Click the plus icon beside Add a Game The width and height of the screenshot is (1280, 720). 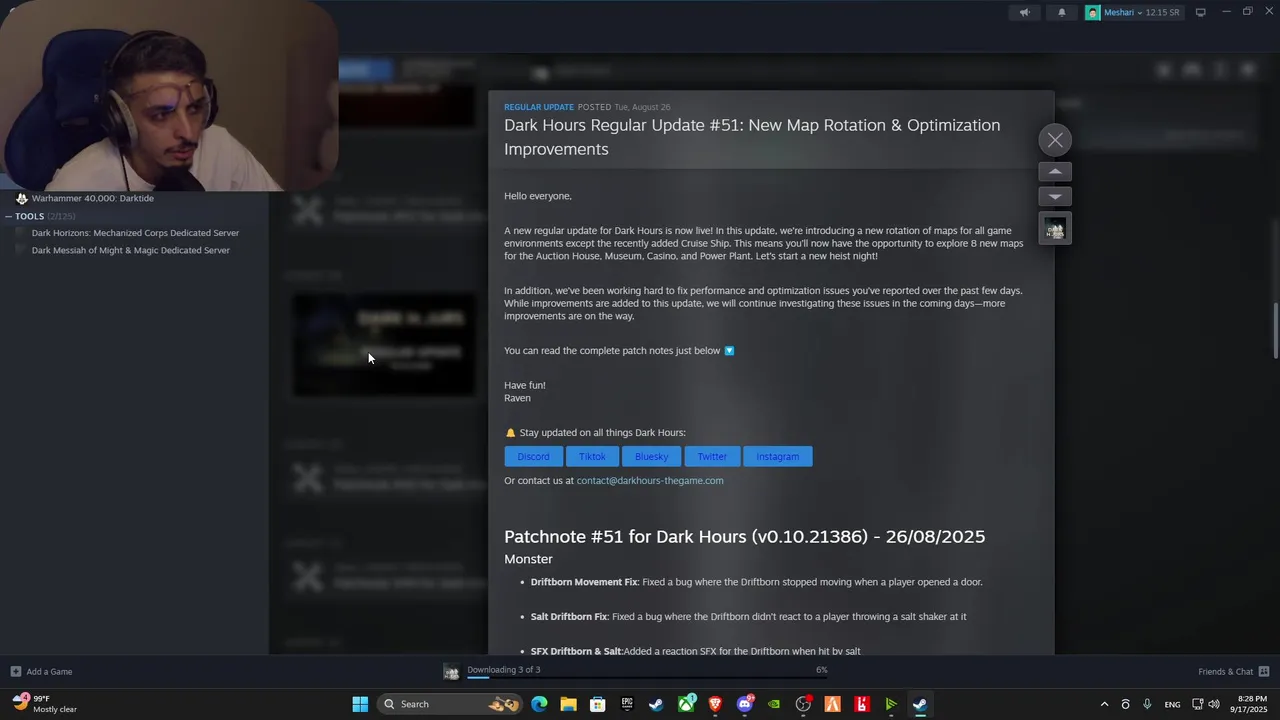(15, 671)
